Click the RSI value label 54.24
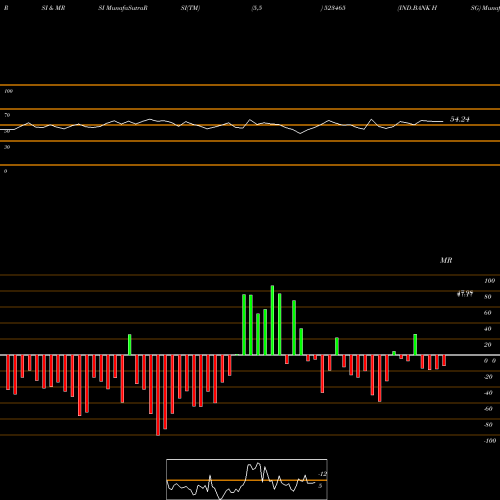This screenshot has width=500, height=500. click(460, 119)
